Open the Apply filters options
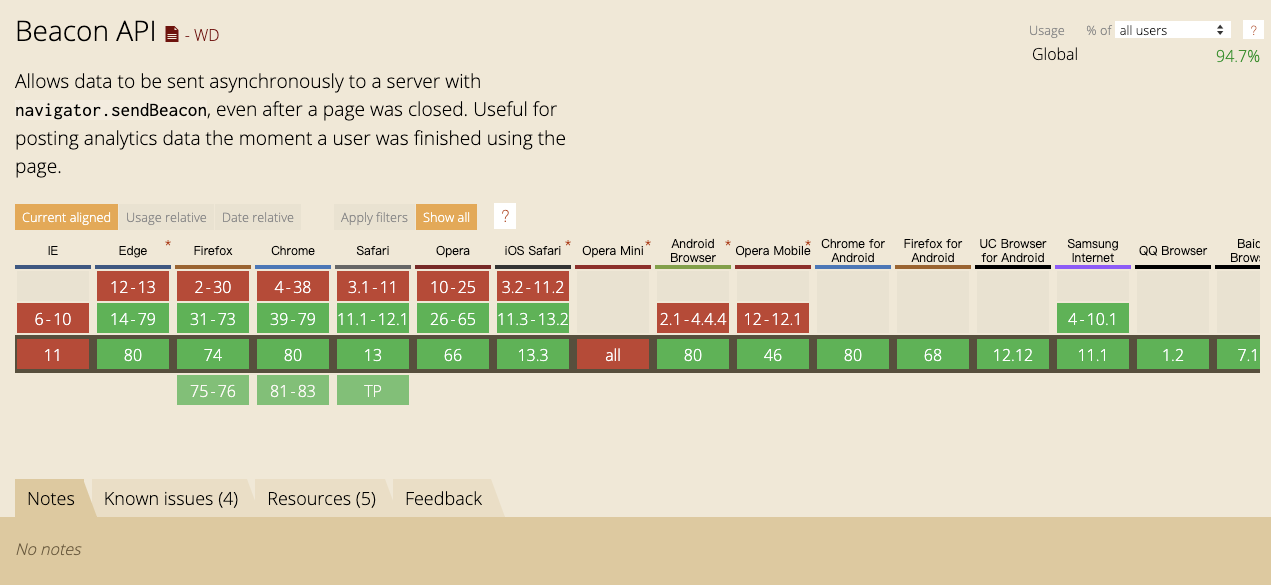 [x=374, y=217]
